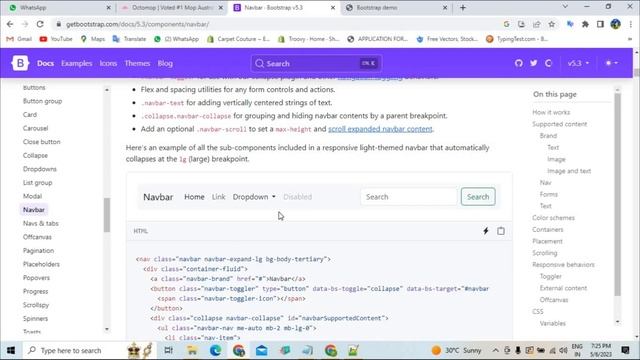The height and width of the screenshot is (360, 640).
Task: Bookmark this page with star icon
Action: 552,24
